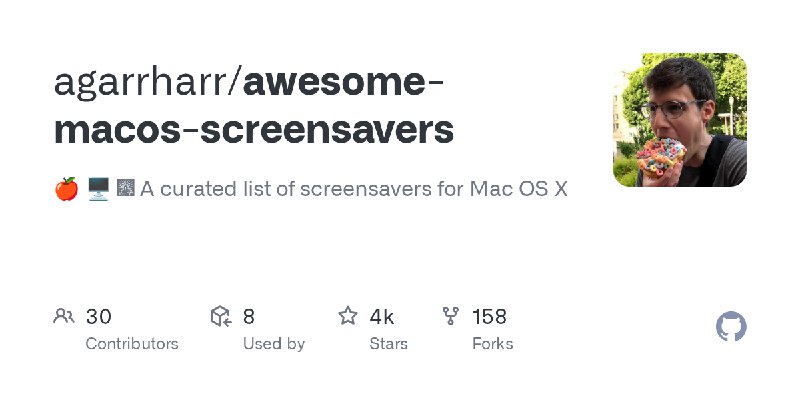
Task: Select the Forks label
Action: click(x=492, y=343)
